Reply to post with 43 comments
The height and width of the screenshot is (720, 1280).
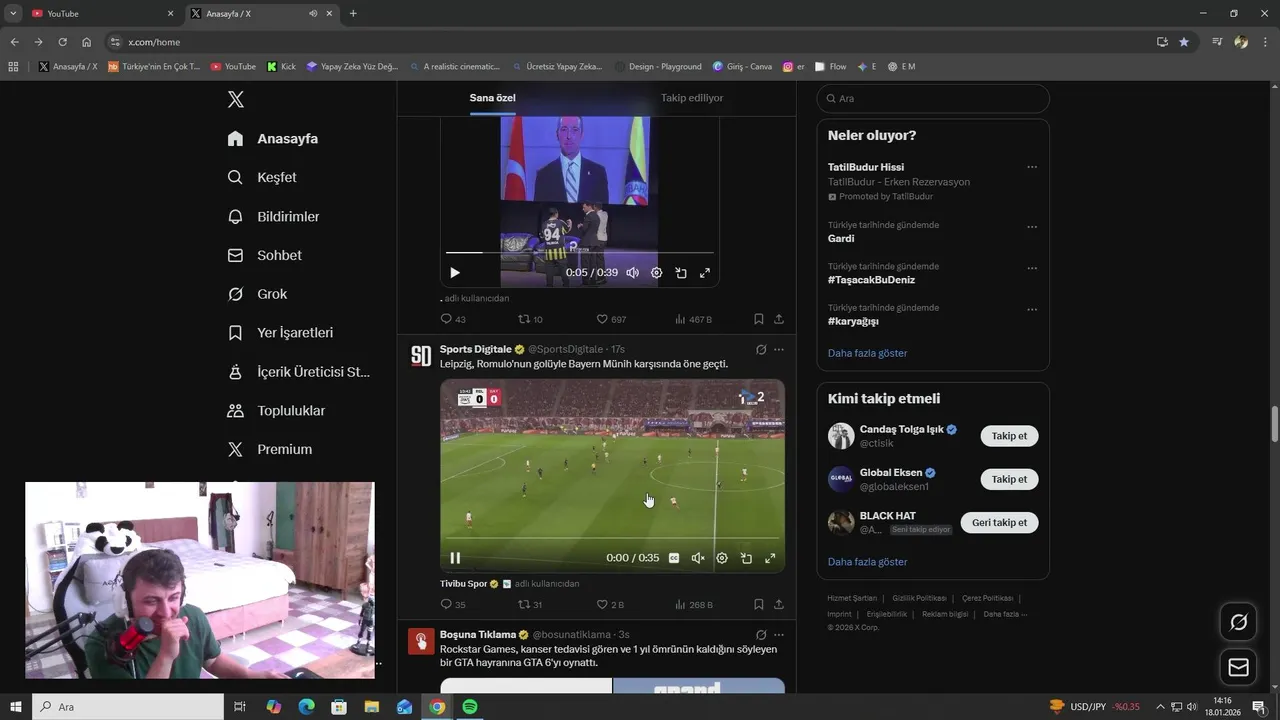coord(453,319)
